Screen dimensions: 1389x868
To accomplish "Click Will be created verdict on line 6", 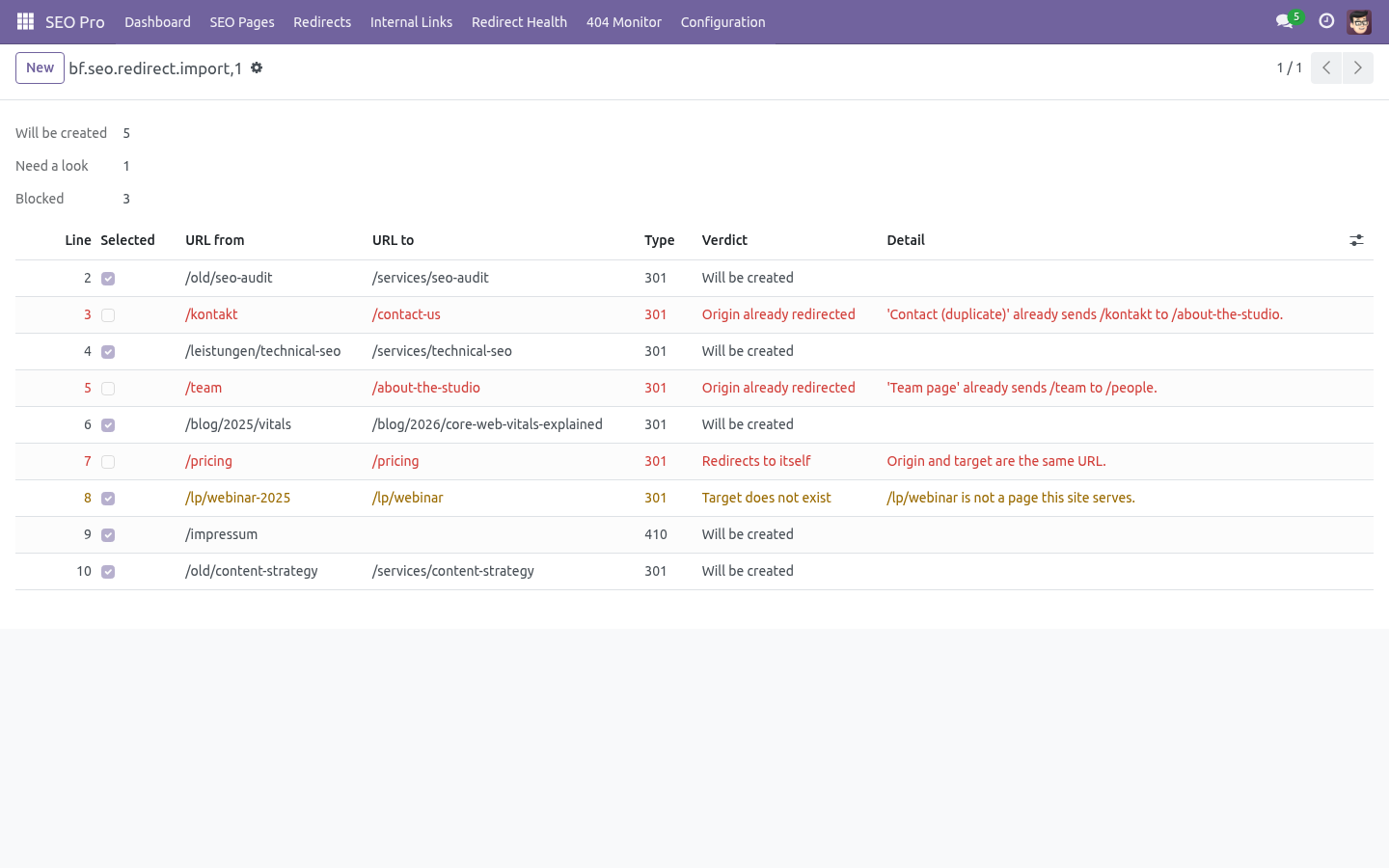I will (748, 424).
